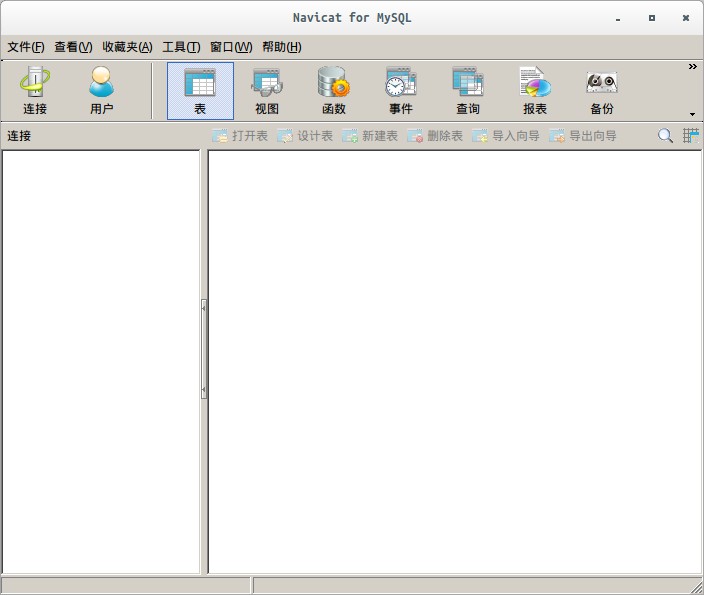Open the toolbar options down arrow
704x595 pixels.
click(x=692, y=114)
